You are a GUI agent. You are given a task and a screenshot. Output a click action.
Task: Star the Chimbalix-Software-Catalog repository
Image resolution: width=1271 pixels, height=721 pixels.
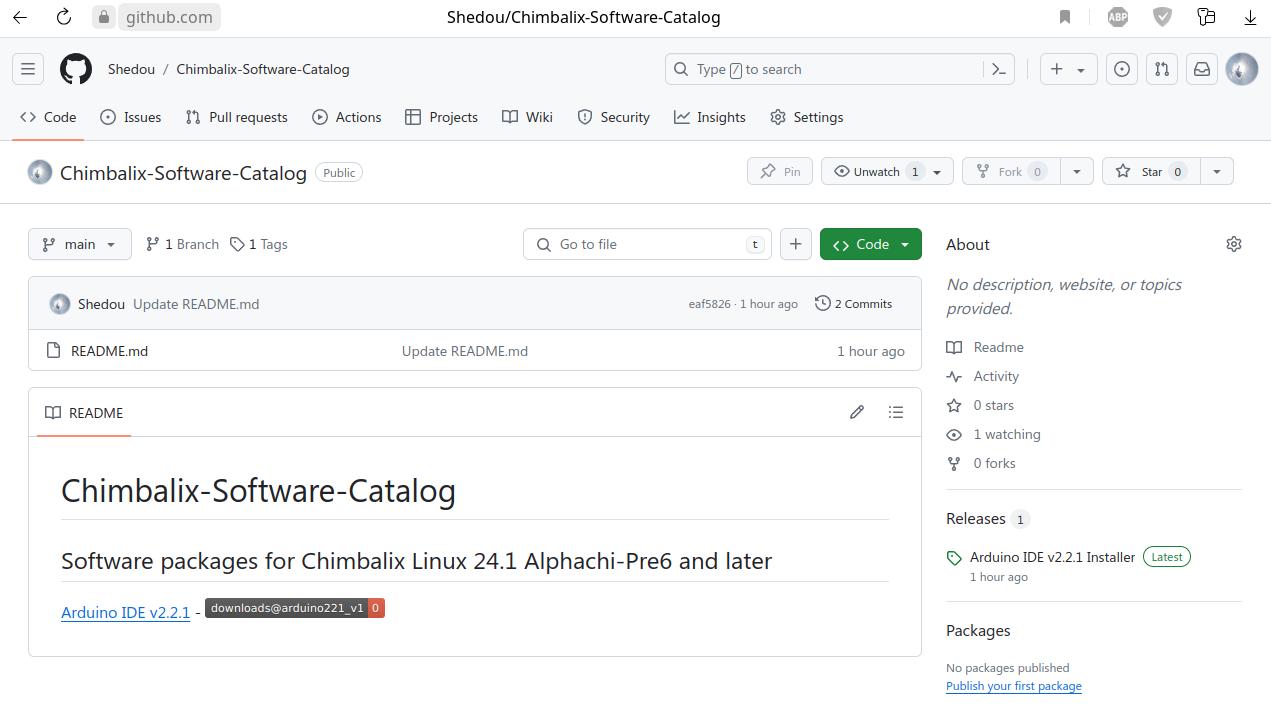pos(1152,171)
